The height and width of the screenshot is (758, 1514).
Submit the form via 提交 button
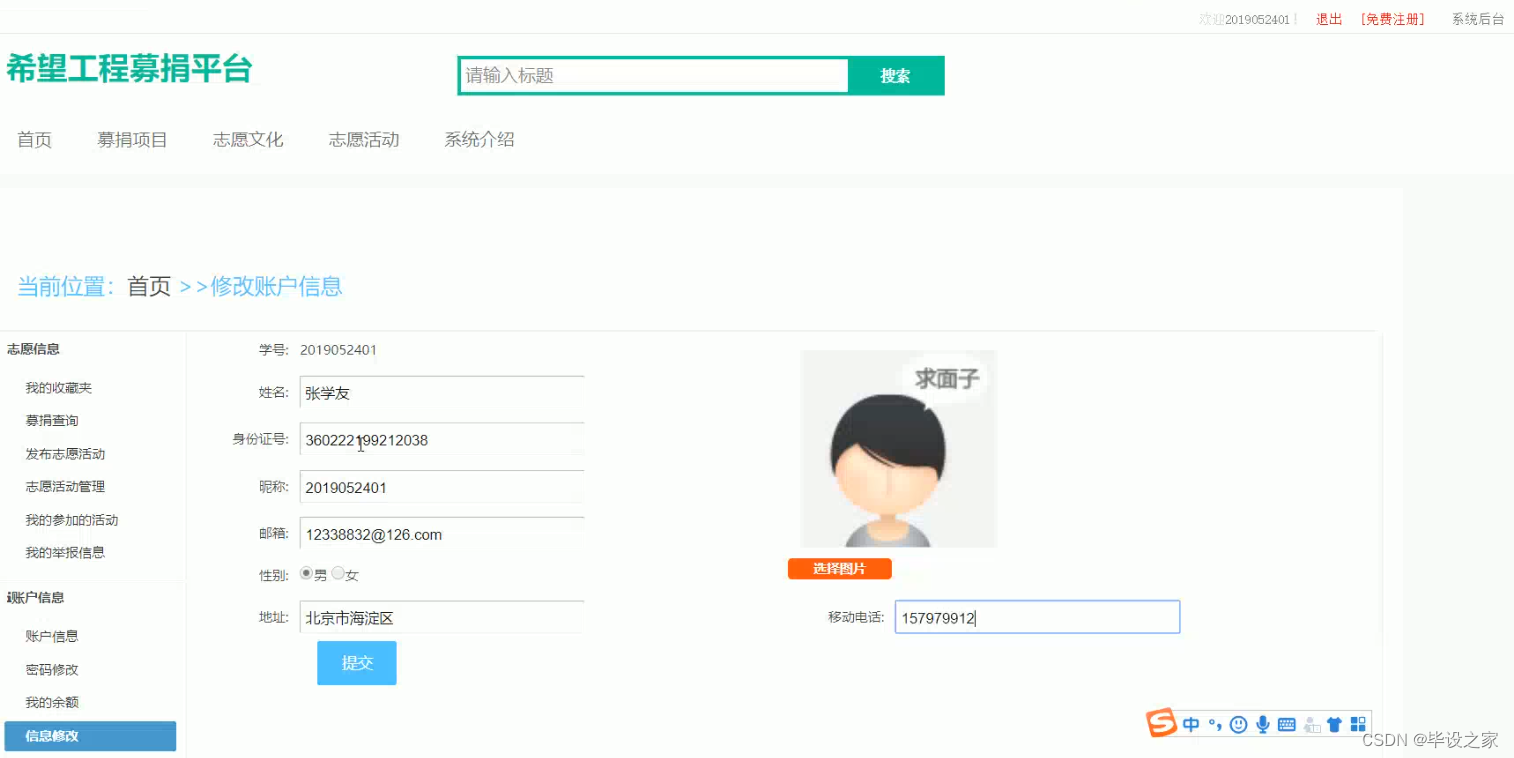pyautogui.click(x=356, y=662)
